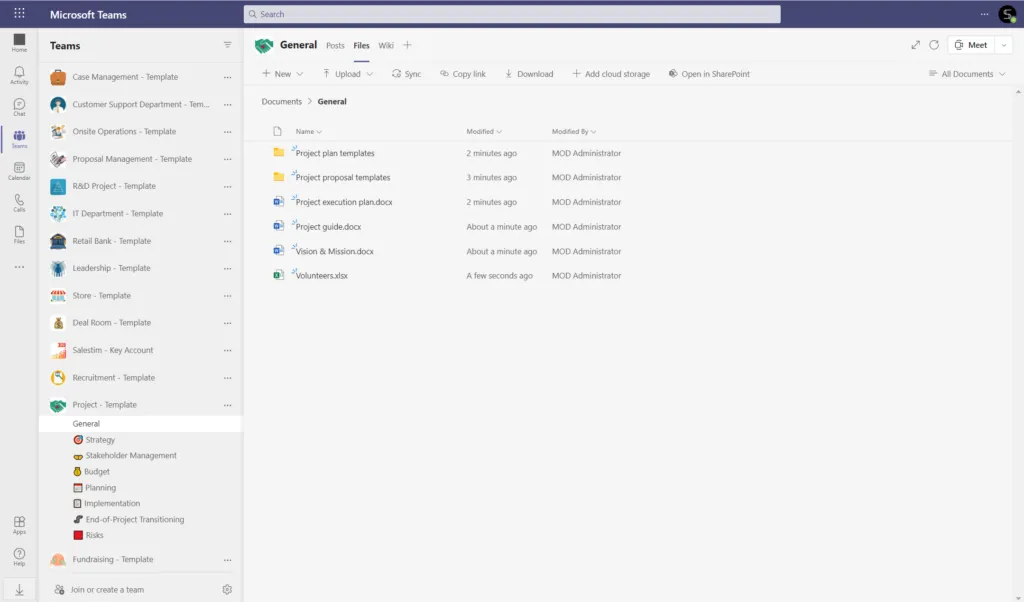Select the Files tab
Viewport: 1024px width, 602px height.
(361, 45)
